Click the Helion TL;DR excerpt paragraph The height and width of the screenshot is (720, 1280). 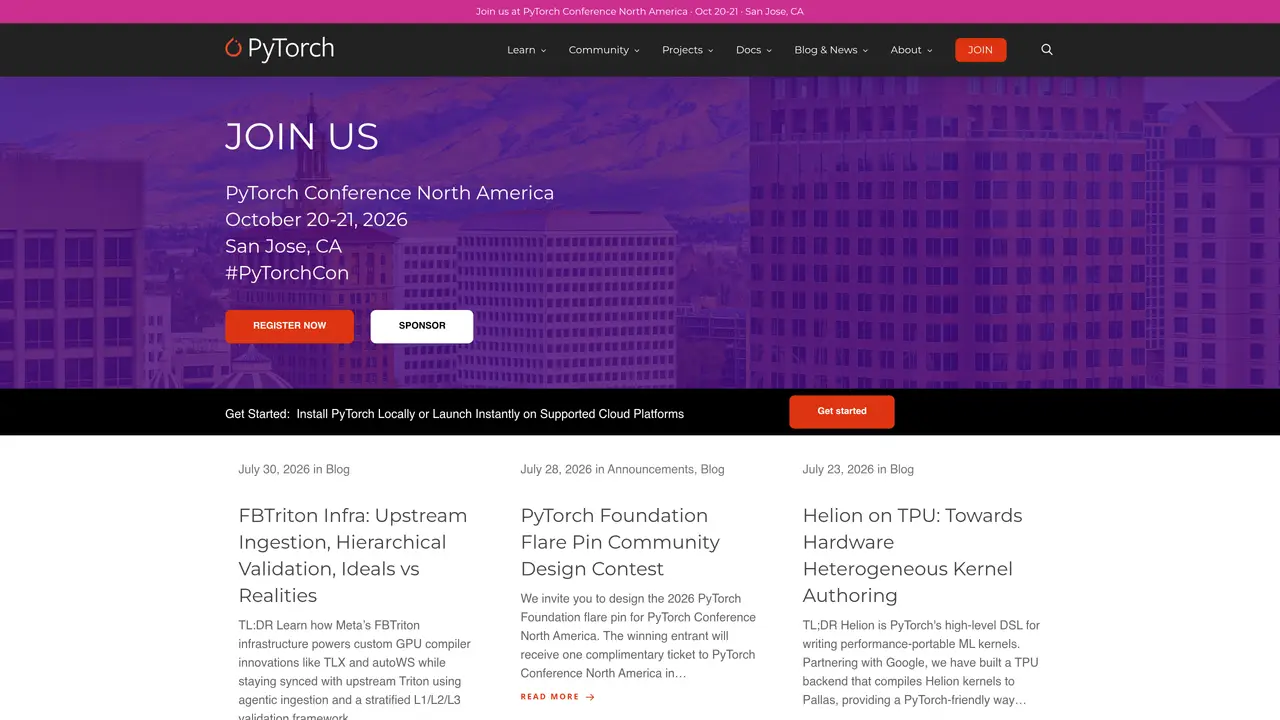[x=921, y=662]
